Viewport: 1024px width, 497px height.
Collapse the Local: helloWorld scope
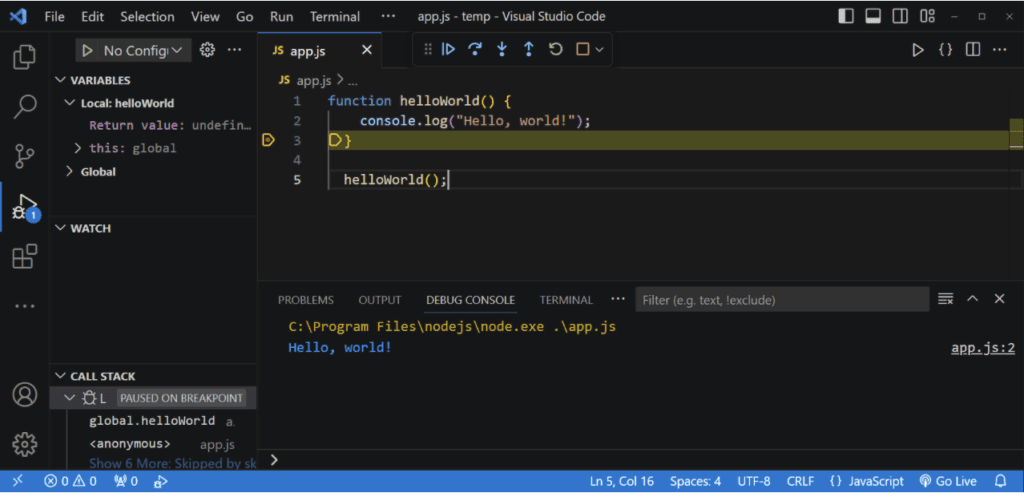pyautogui.click(x=70, y=103)
